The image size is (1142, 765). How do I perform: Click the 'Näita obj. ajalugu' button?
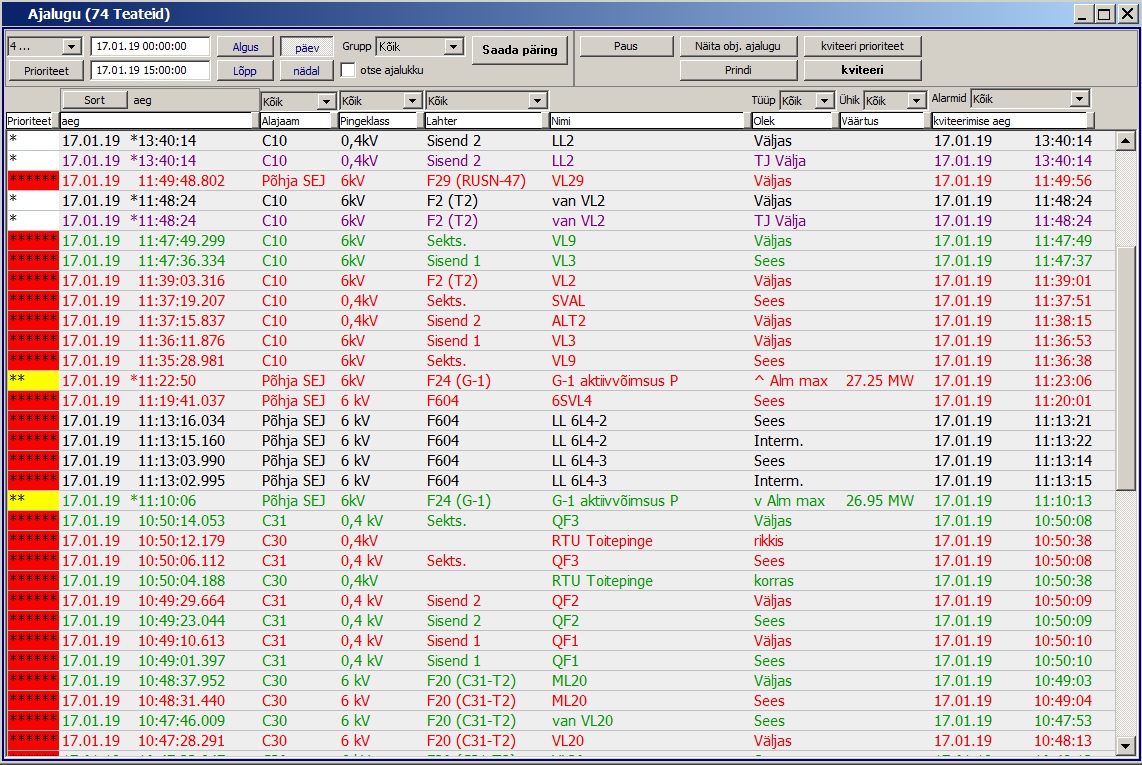click(x=738, y=47)
